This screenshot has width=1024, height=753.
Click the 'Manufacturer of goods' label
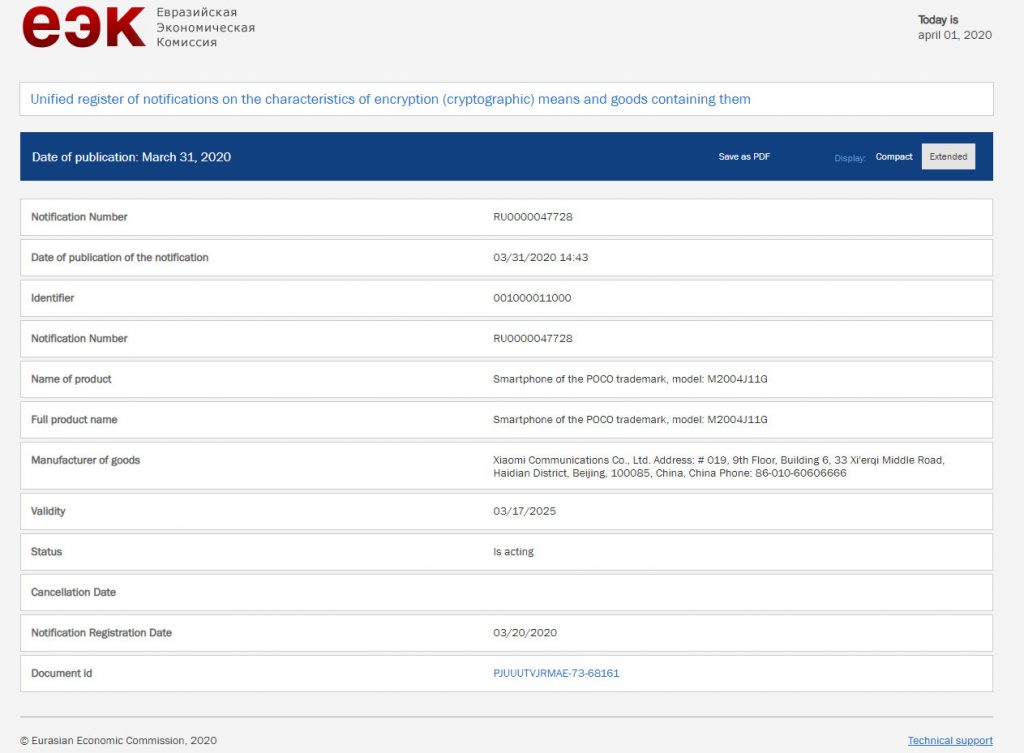point(86,460)
